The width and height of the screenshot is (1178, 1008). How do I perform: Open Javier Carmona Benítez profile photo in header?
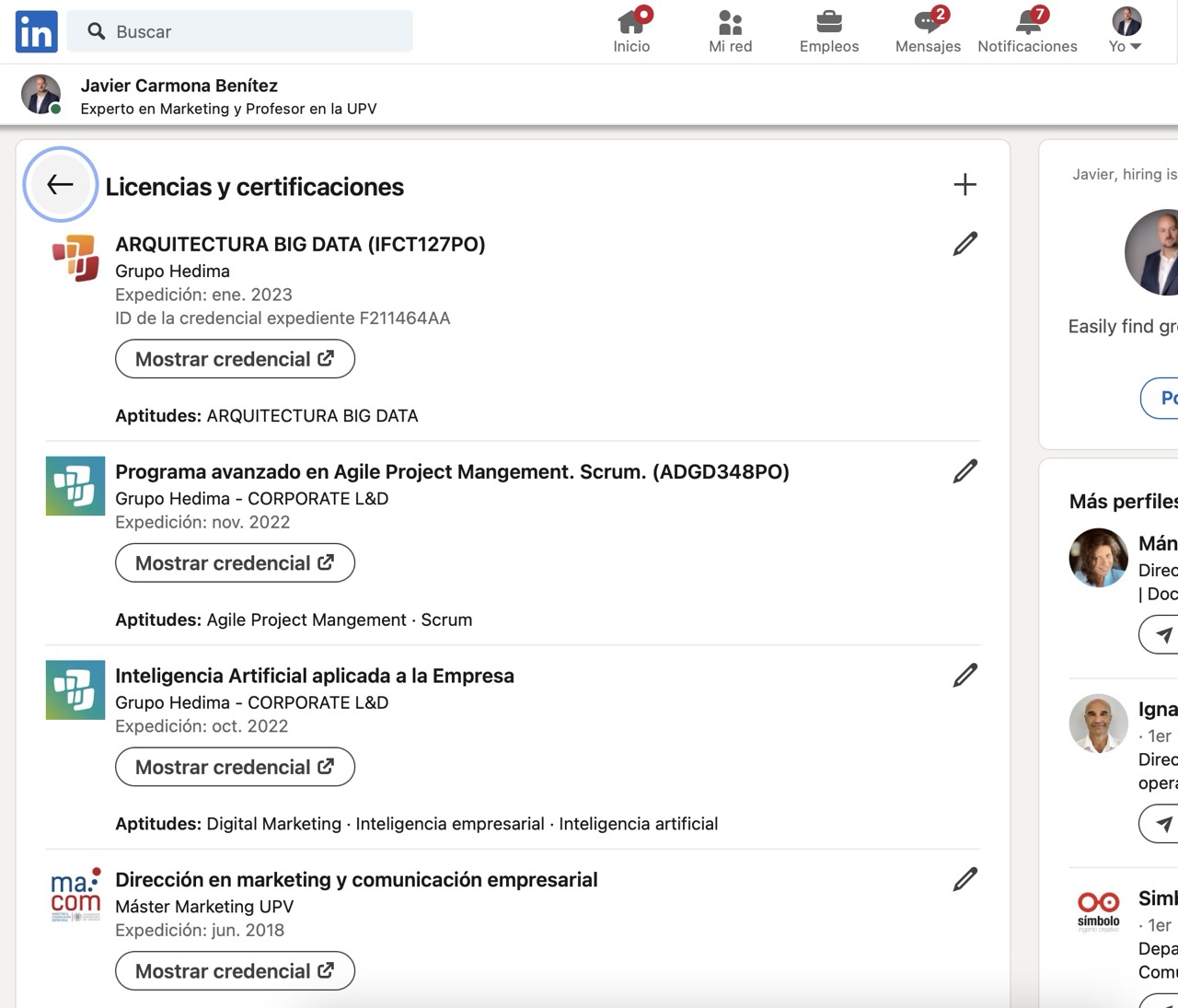click(x=41, y=95)
